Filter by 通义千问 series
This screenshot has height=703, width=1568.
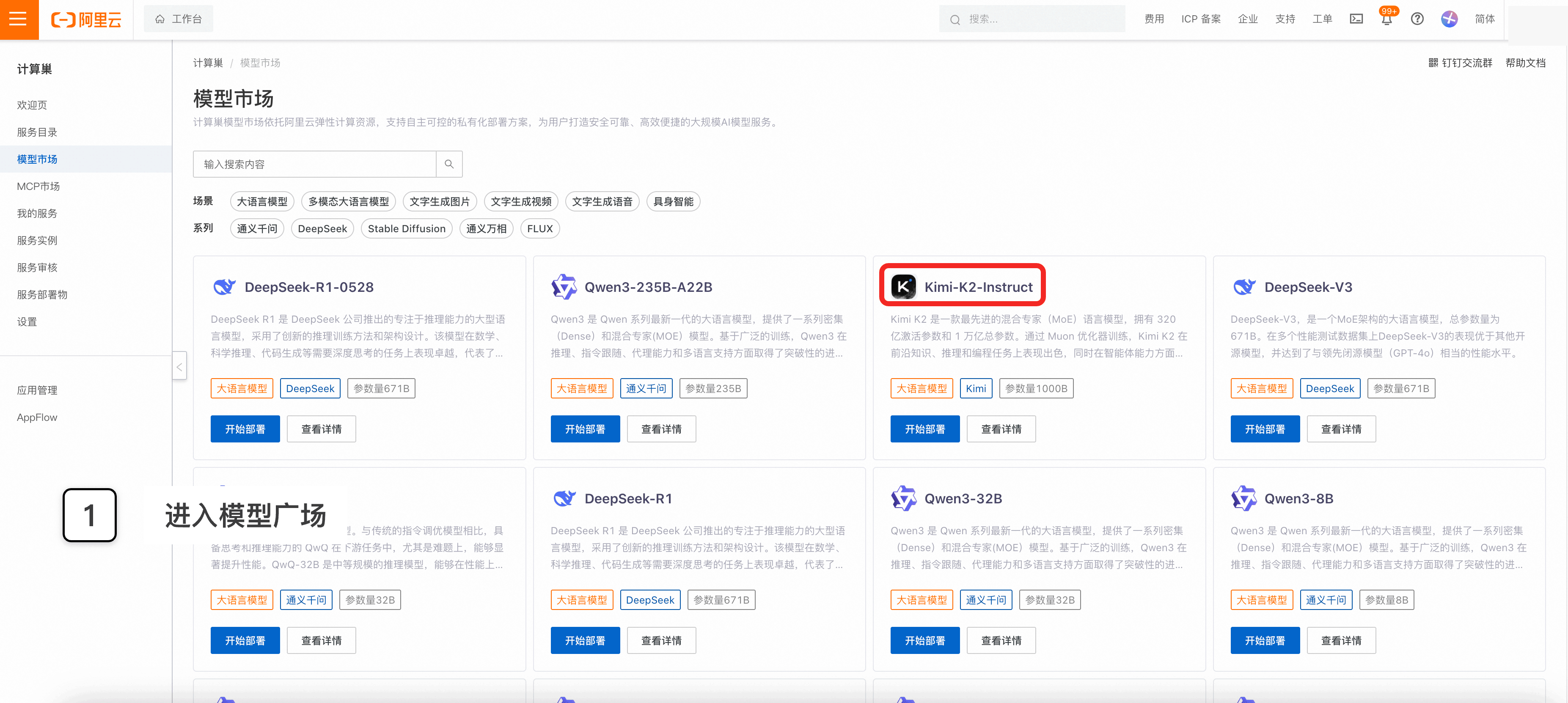[x=257, y=229]
